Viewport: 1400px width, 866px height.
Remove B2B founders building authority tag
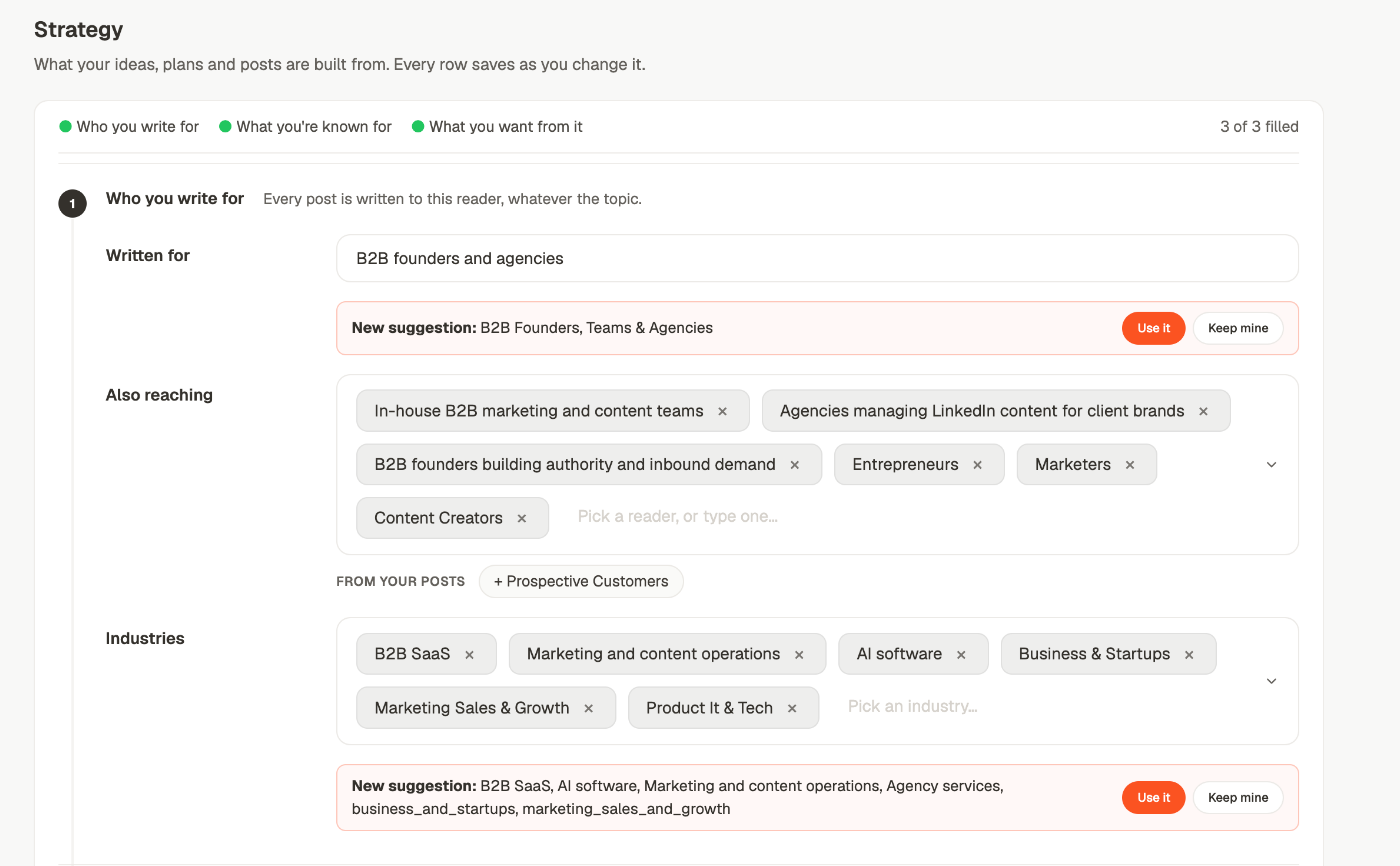[795, 465]
